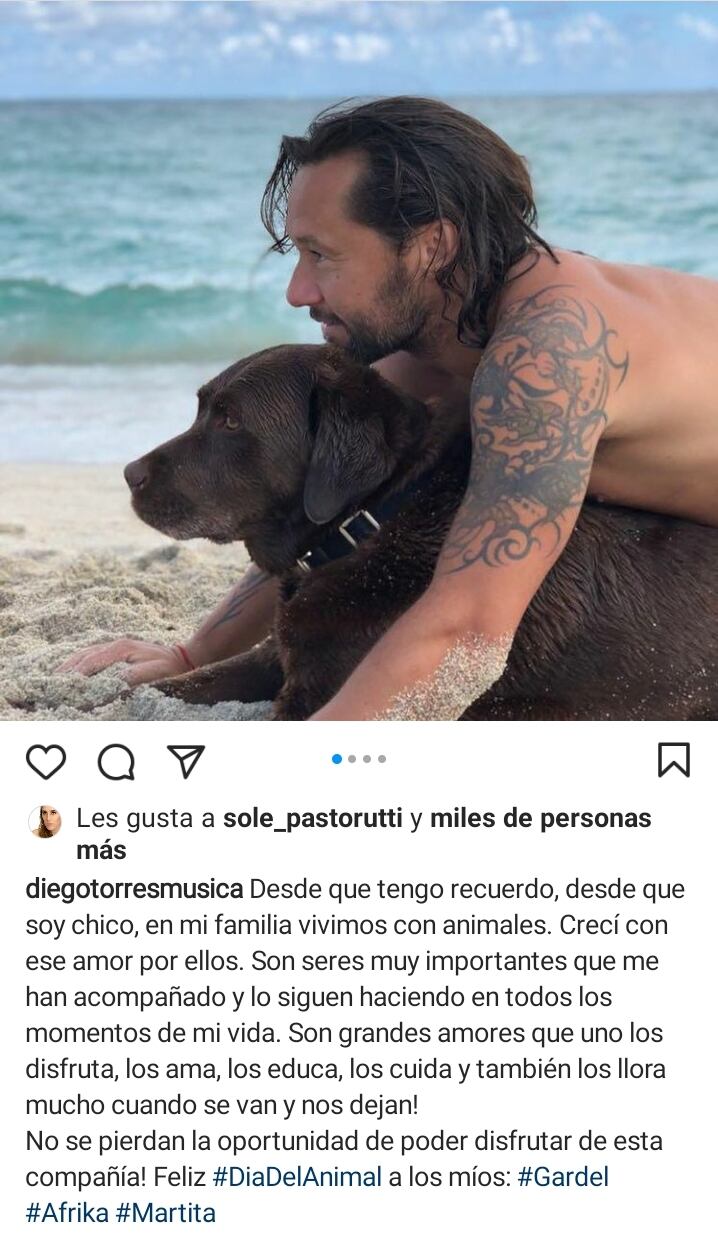Jump to the third carousel dot

367,759
